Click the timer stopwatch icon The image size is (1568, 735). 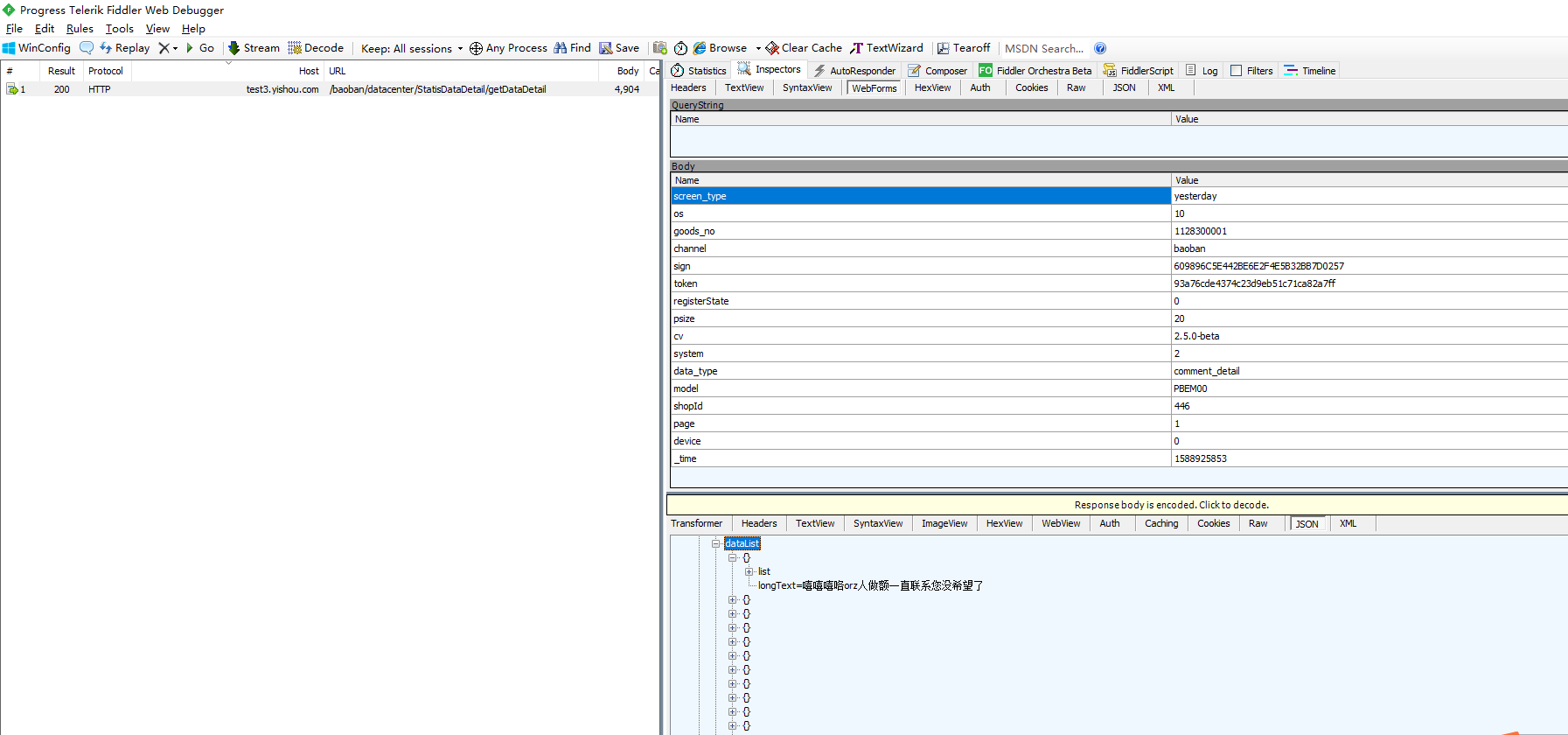tap(680, 48)
